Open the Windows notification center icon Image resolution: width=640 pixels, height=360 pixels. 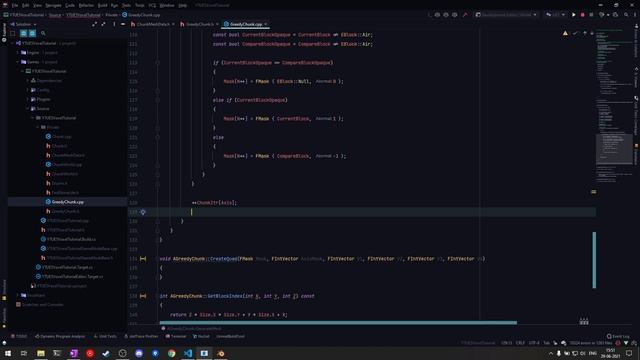tap(629, 353)
